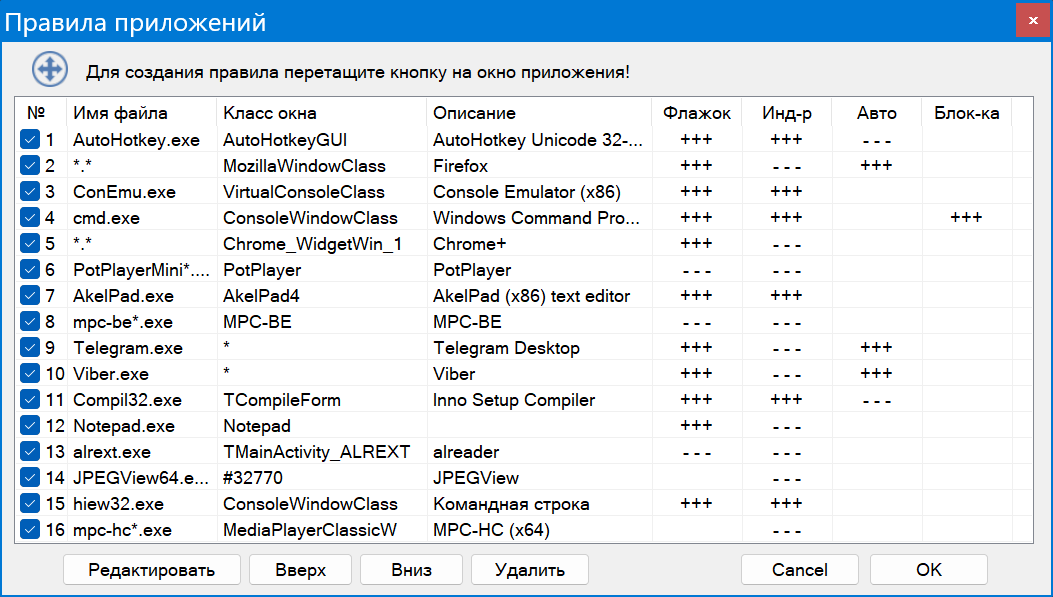This screenshot has width=1053, height=597.
Task: Click Инд-р --- value in JPEGView row
Action: (x=786, y=479)
